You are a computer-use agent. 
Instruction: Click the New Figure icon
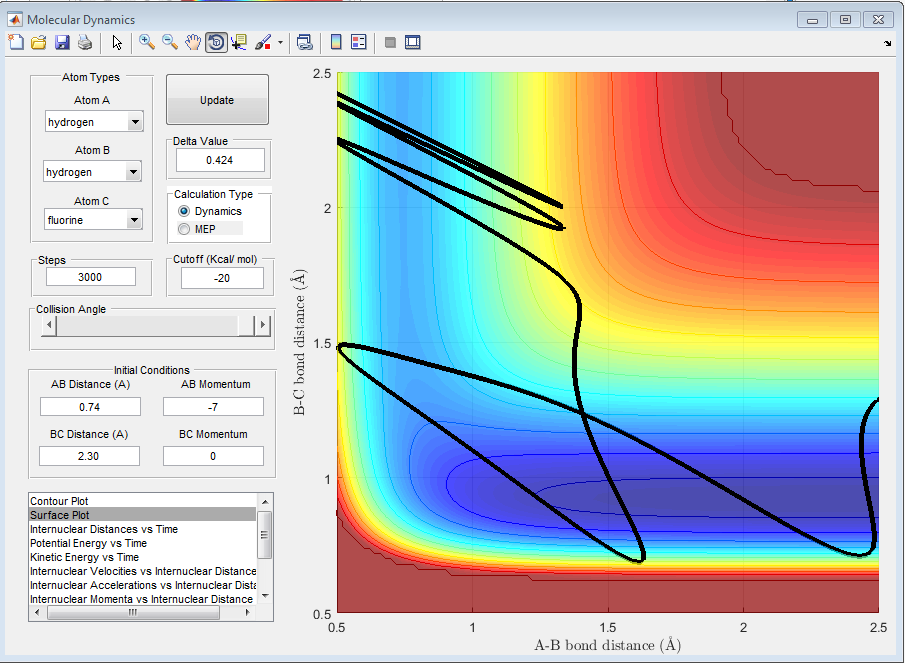pyautogui.click(x=16, y=42)
